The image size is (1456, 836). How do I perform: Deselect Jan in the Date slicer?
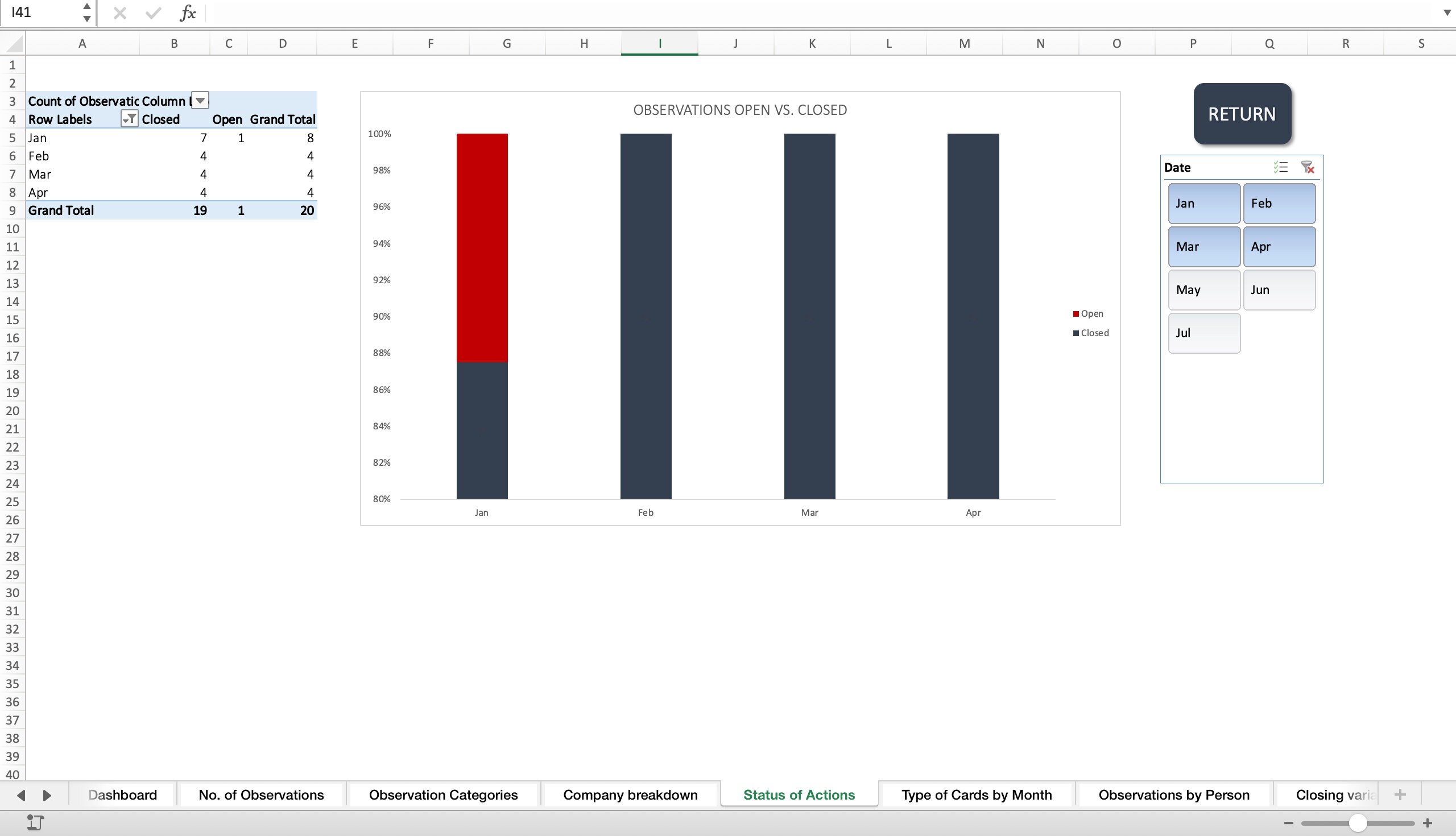click(1203, 203)
